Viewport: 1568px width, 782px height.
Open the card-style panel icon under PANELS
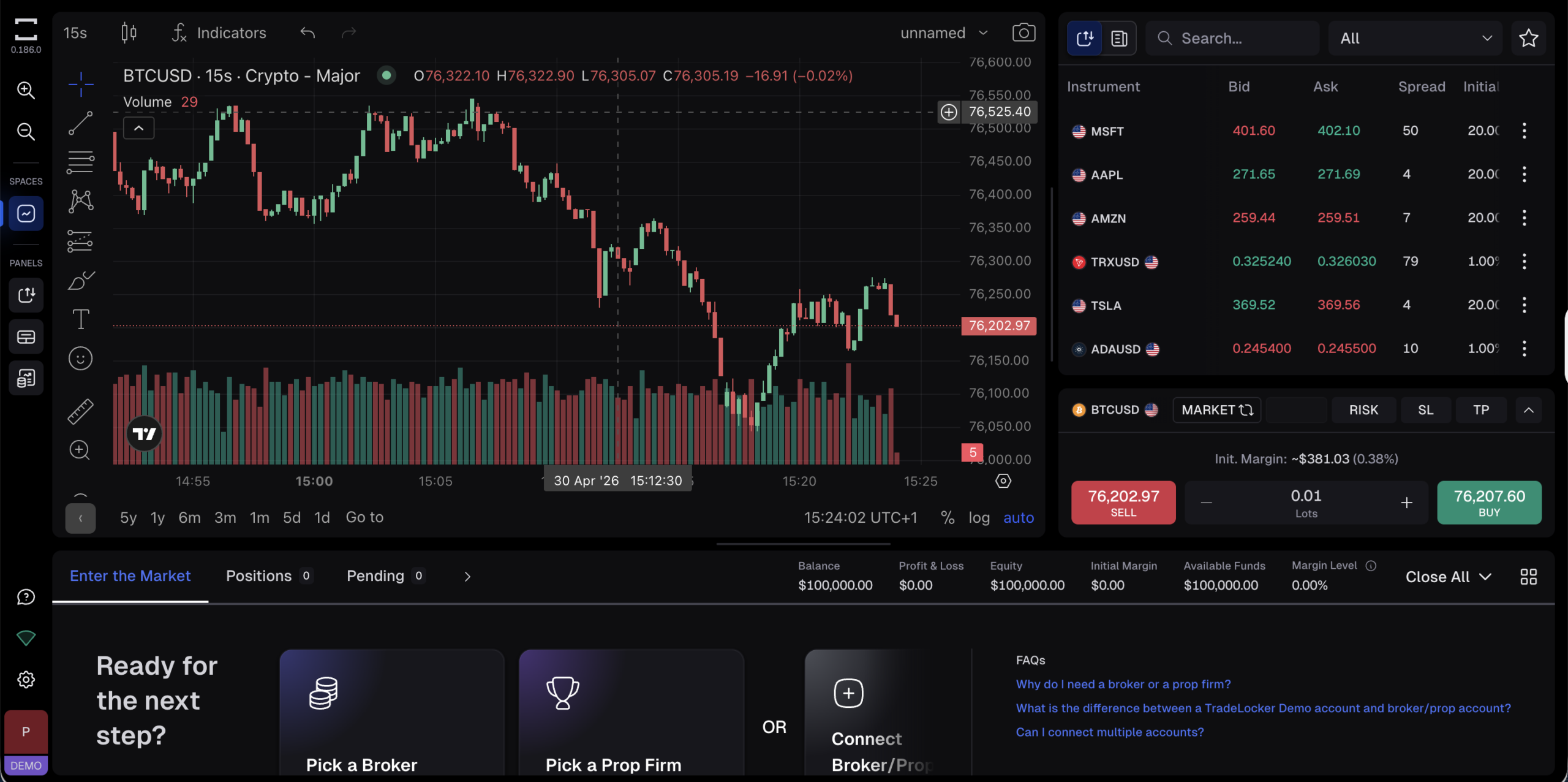26,336
